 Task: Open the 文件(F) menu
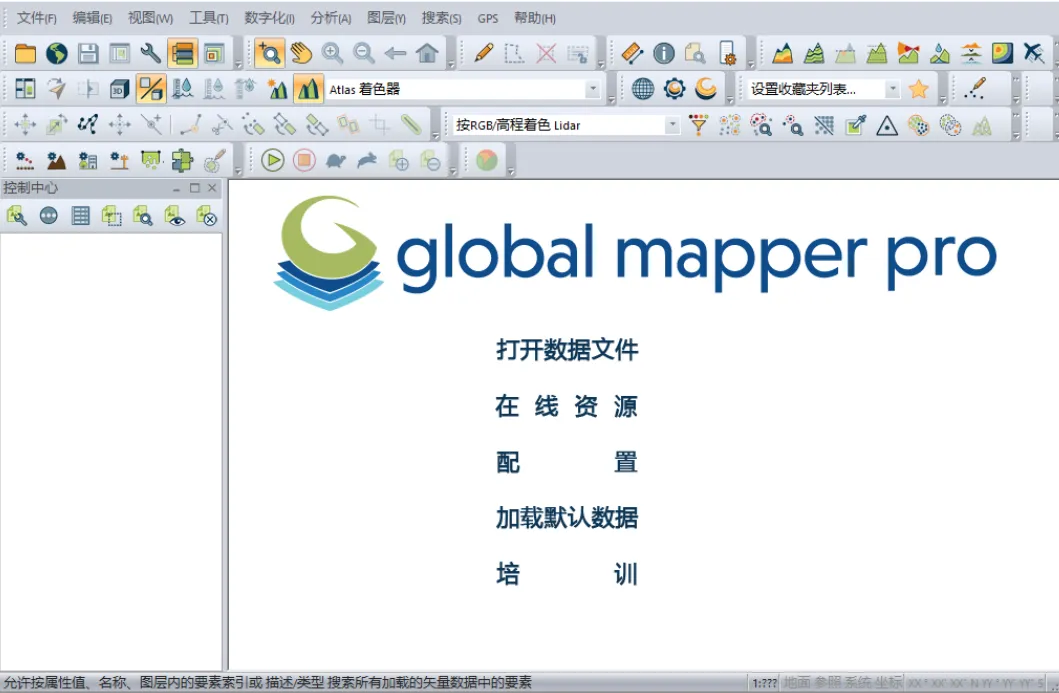coord(36,18)
